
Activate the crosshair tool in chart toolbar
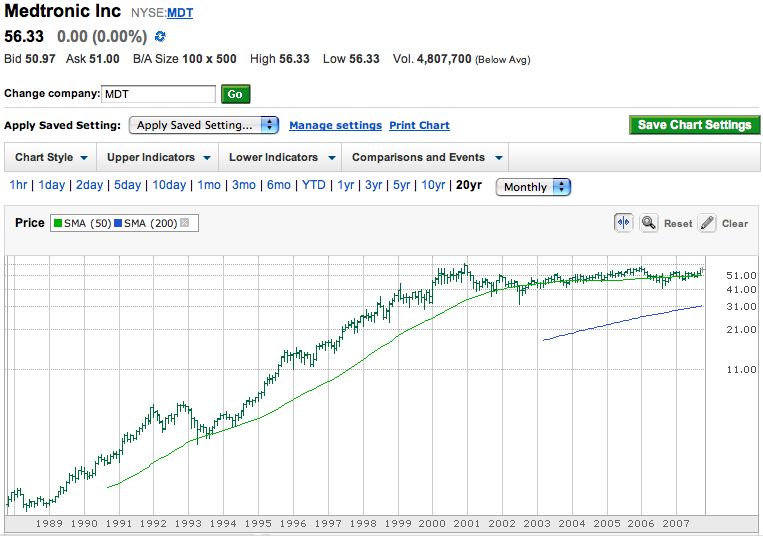coord(623,223)
